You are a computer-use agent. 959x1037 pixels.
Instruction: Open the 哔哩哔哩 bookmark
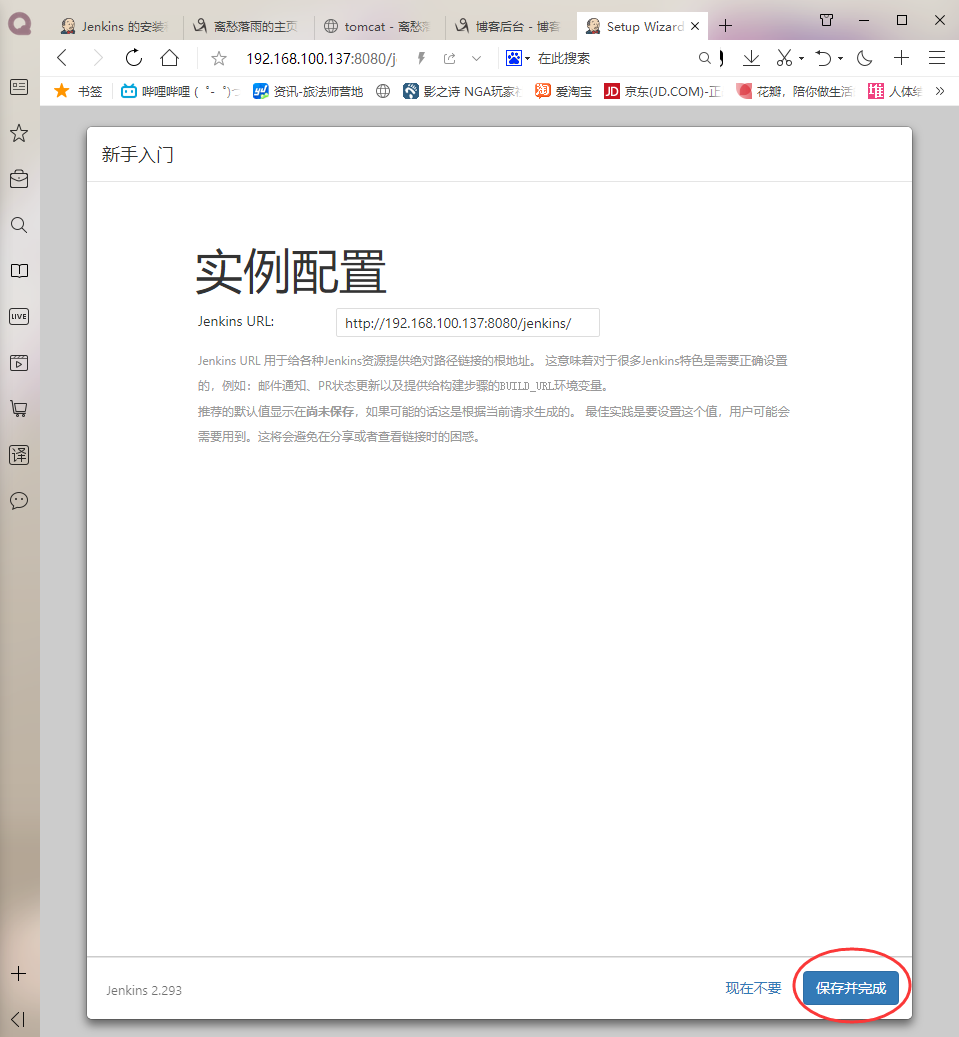click(x=180, y=91)
